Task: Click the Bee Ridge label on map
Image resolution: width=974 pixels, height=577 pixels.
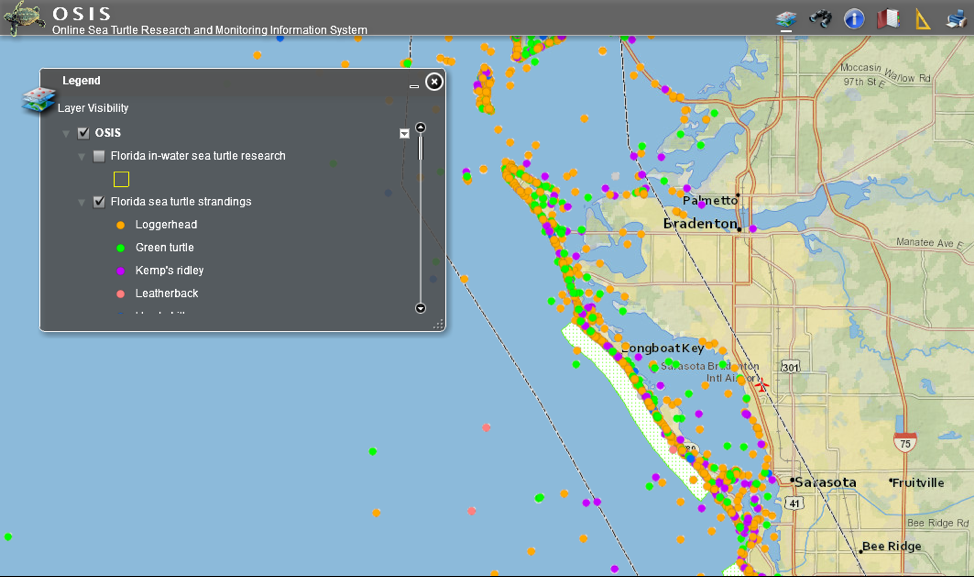Action: 891,547
